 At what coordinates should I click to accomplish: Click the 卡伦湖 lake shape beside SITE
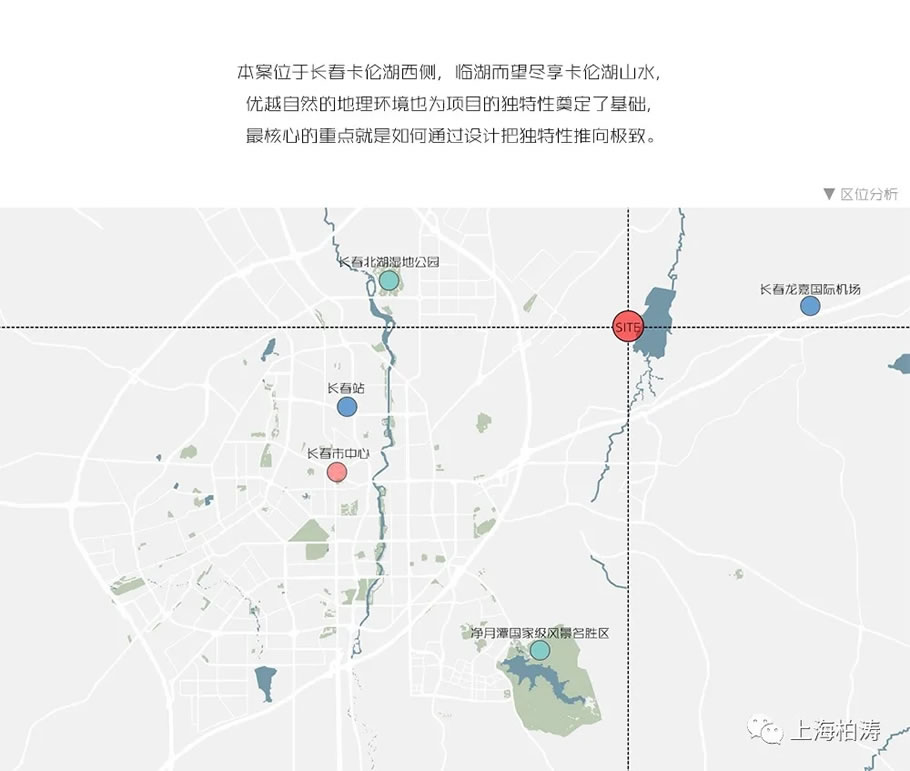[x=656, y=325]
